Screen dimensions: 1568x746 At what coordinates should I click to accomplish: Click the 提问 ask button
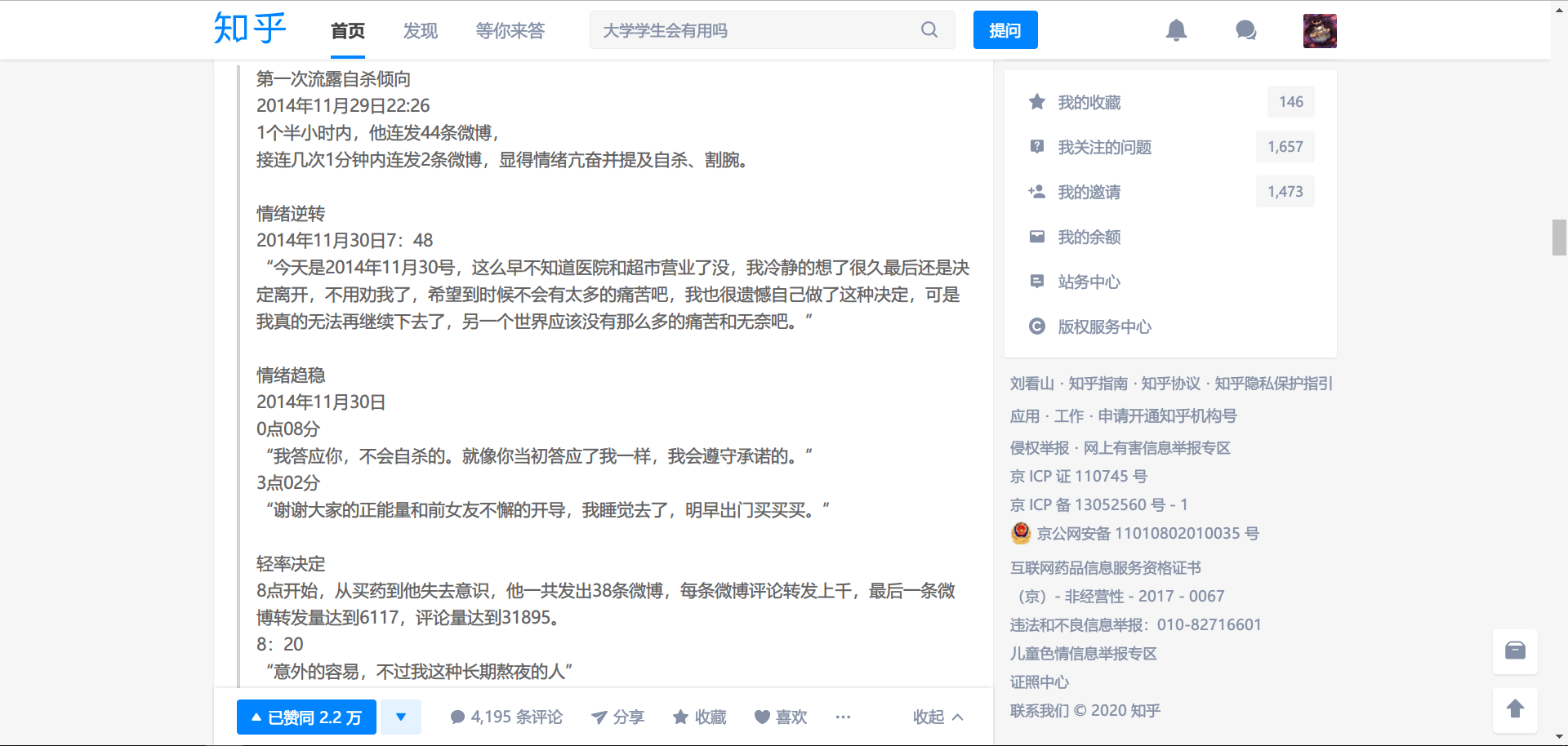click(1004, 30)
